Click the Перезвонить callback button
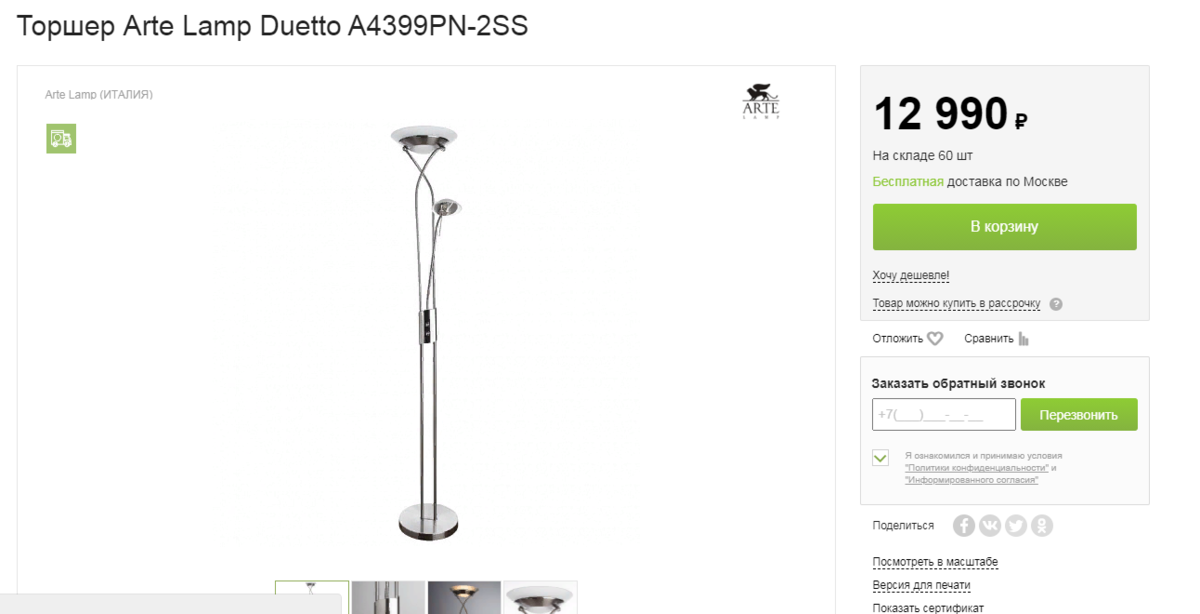1200x614 pixels. (1079, 414)
